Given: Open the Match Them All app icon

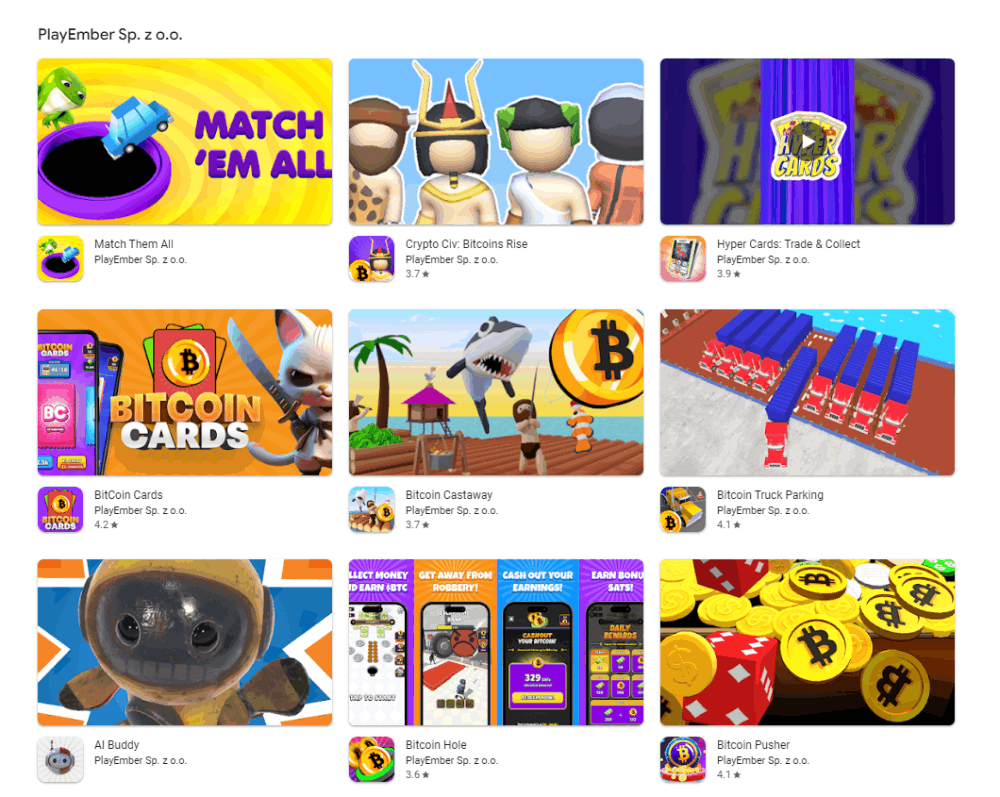Looking at the screenshot, I should coord(61,259).
